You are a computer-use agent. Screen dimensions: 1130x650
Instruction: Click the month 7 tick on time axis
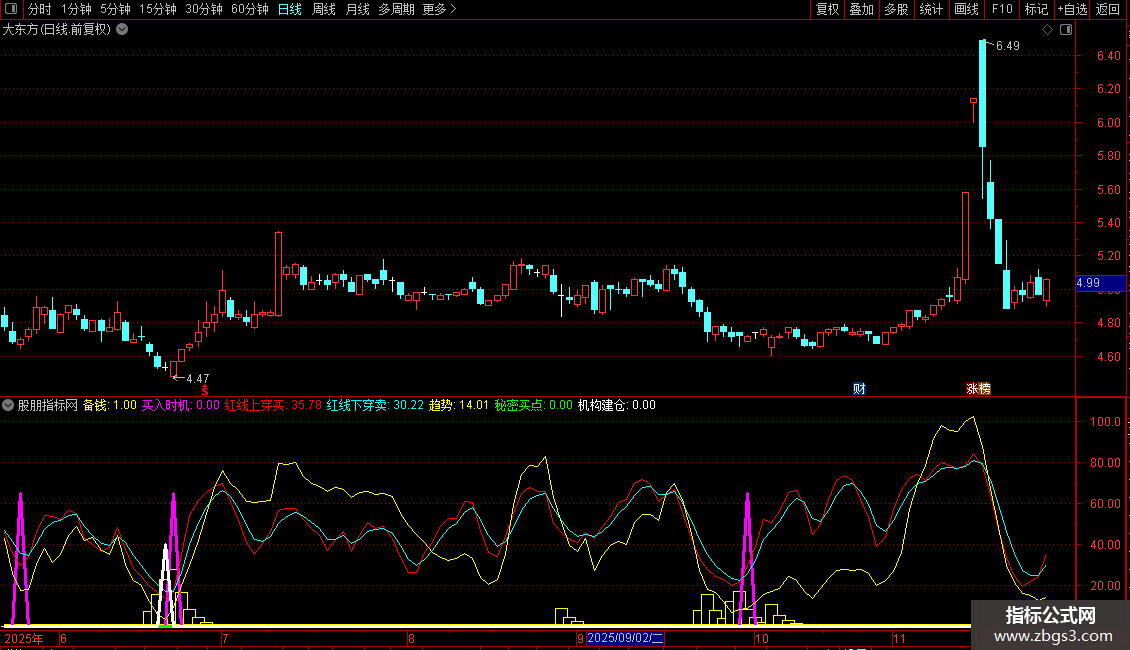coord(226,638)
